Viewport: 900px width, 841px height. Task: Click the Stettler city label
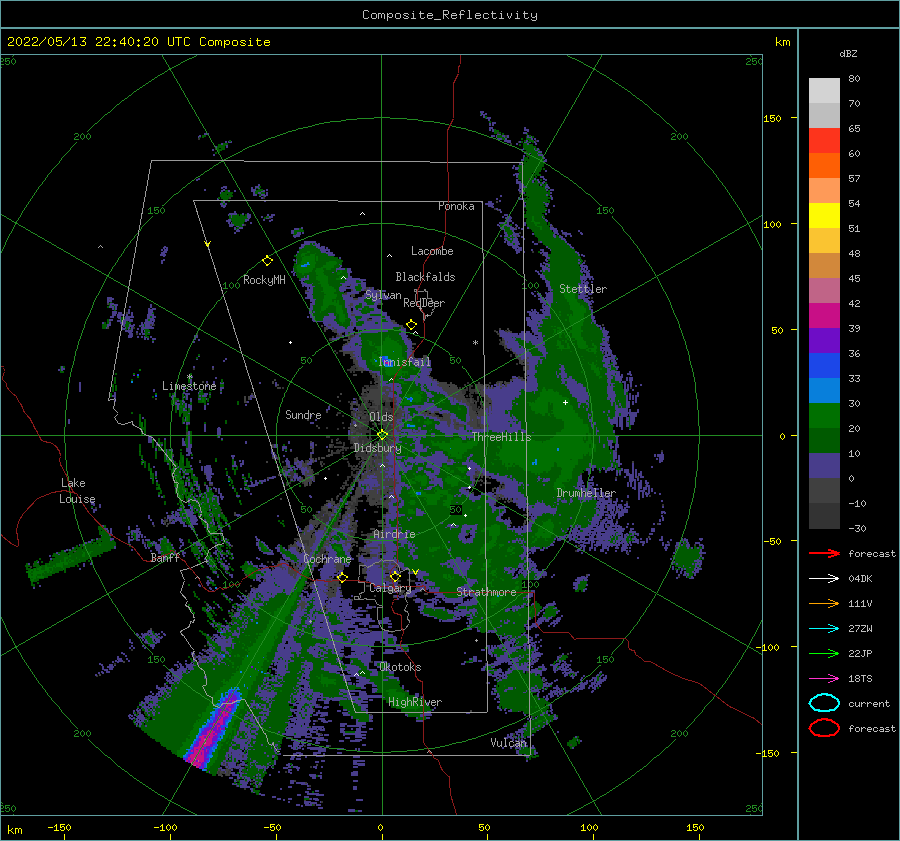pyautogui.click(x=583, y=289)
